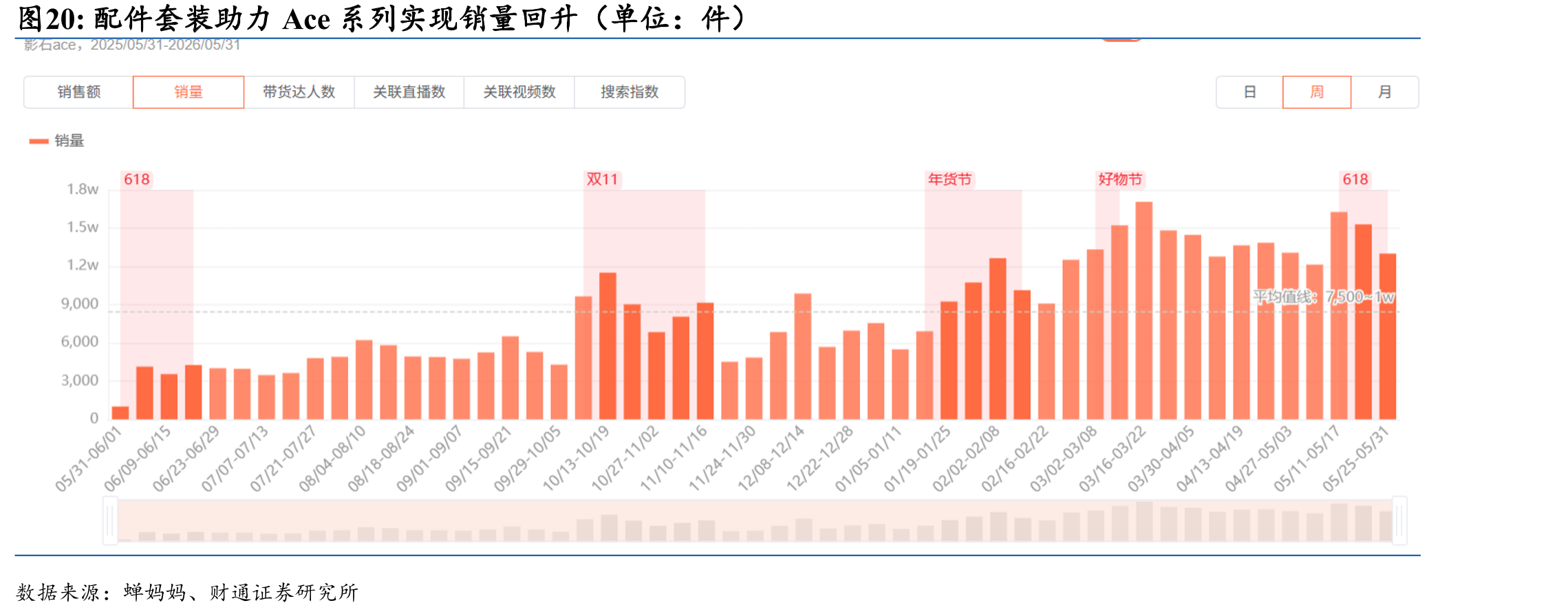
Task: Click the 双11 event marker label
Action: 602,179
